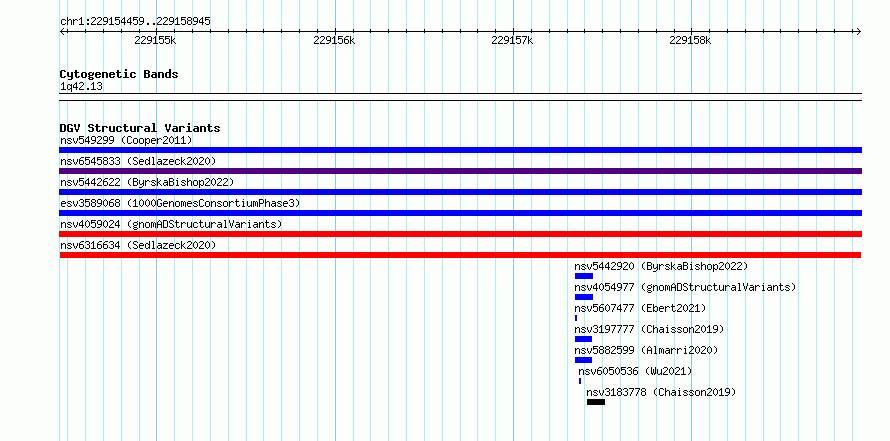The width and height of the screenshot is (890, 441).
Task: Open nsv4059024 (gnomADStructuralVariants) label
Action: [171, 224]
